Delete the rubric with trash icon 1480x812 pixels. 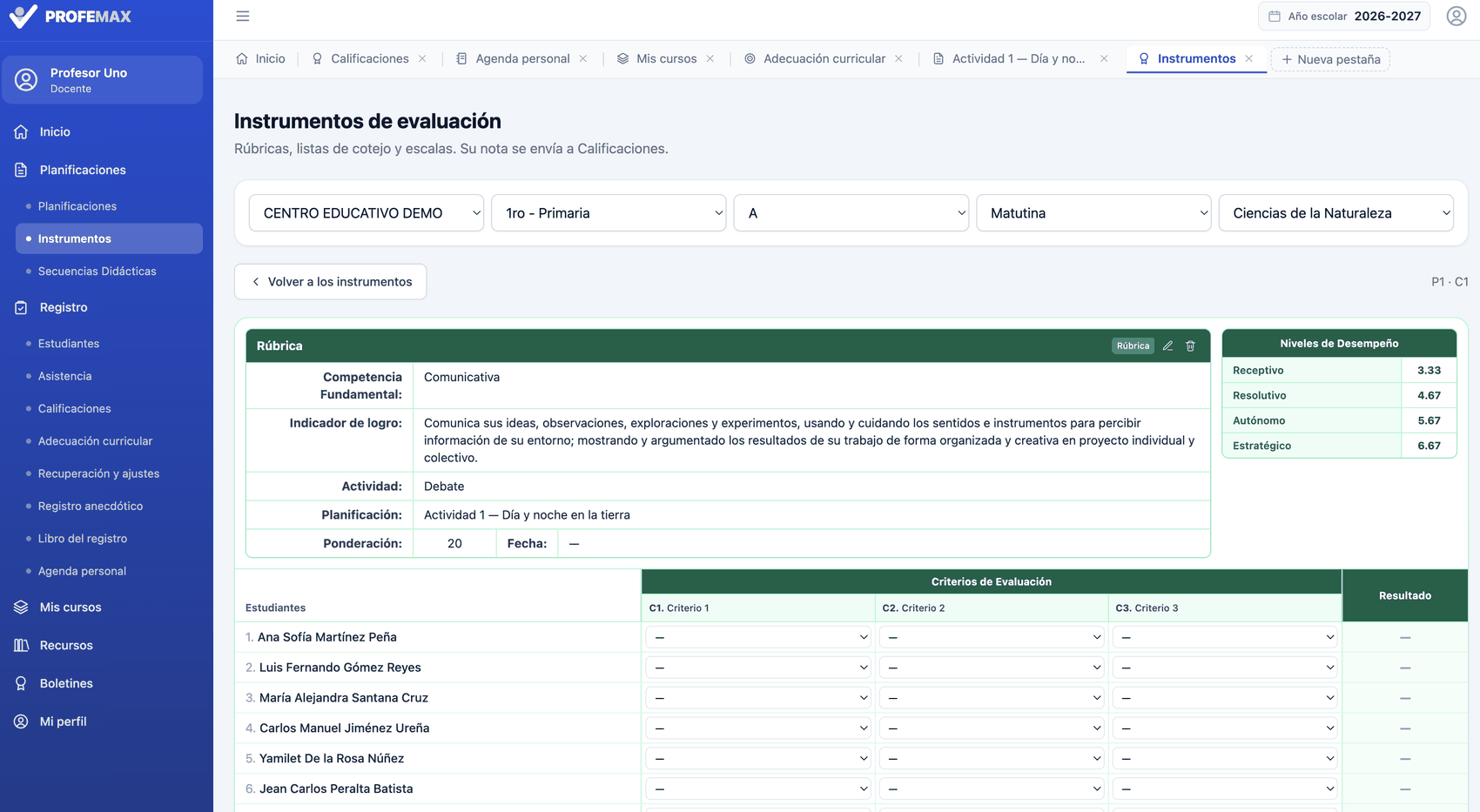pyautogui.click(x=1190, y=346)
